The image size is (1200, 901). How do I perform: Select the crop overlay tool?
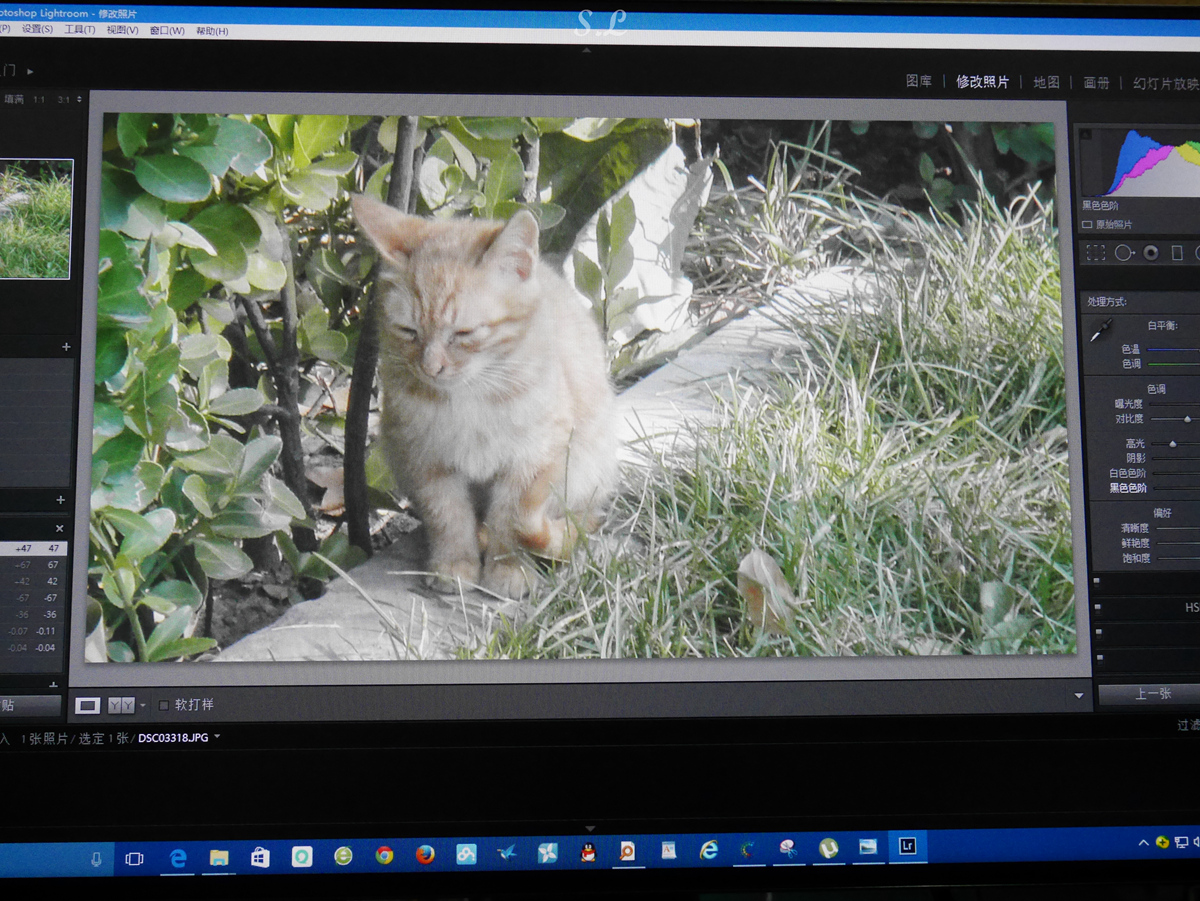[x=1096, y=253]
